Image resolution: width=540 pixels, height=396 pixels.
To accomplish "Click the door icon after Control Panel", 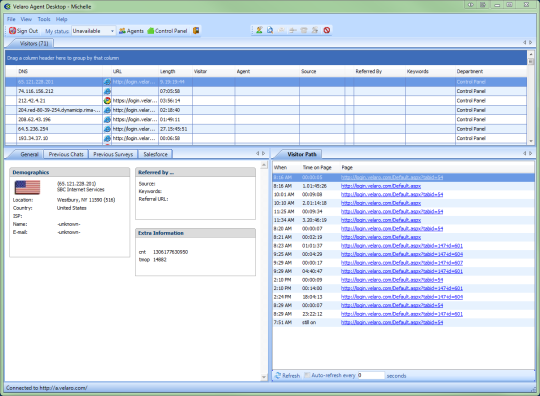I will tap(196, 31).
